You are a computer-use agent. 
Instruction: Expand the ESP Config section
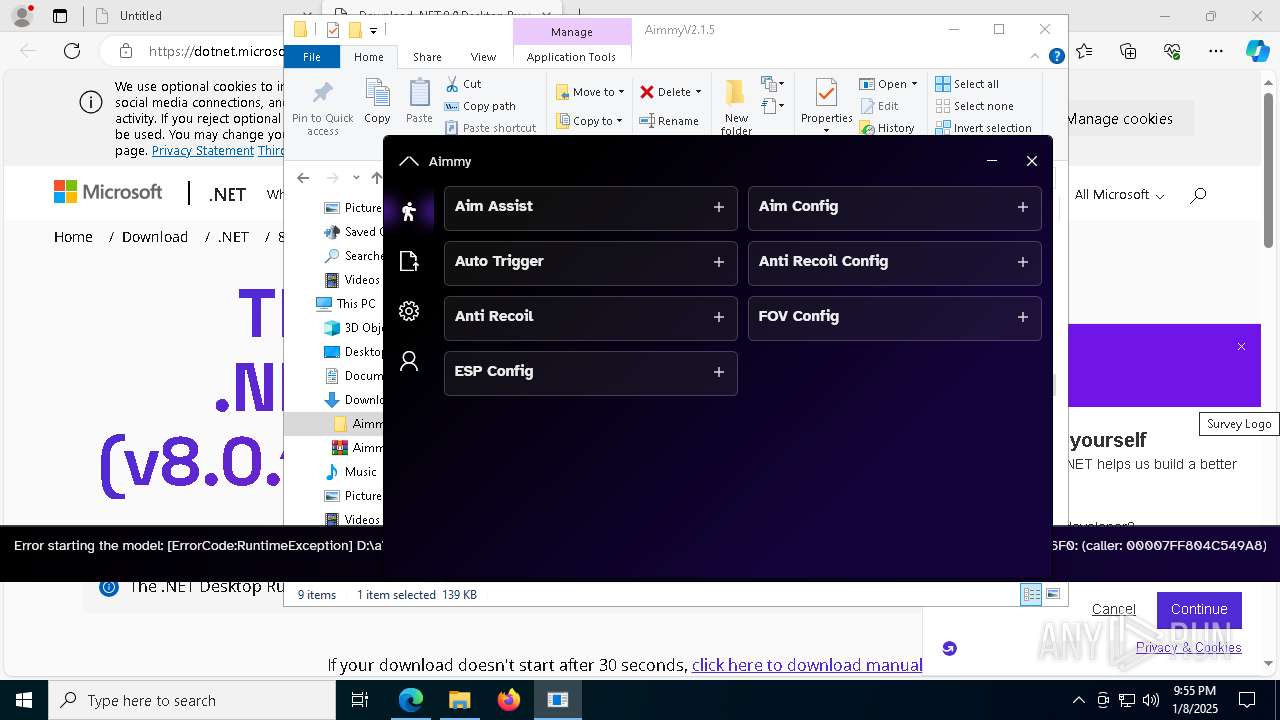coord(718,372)
